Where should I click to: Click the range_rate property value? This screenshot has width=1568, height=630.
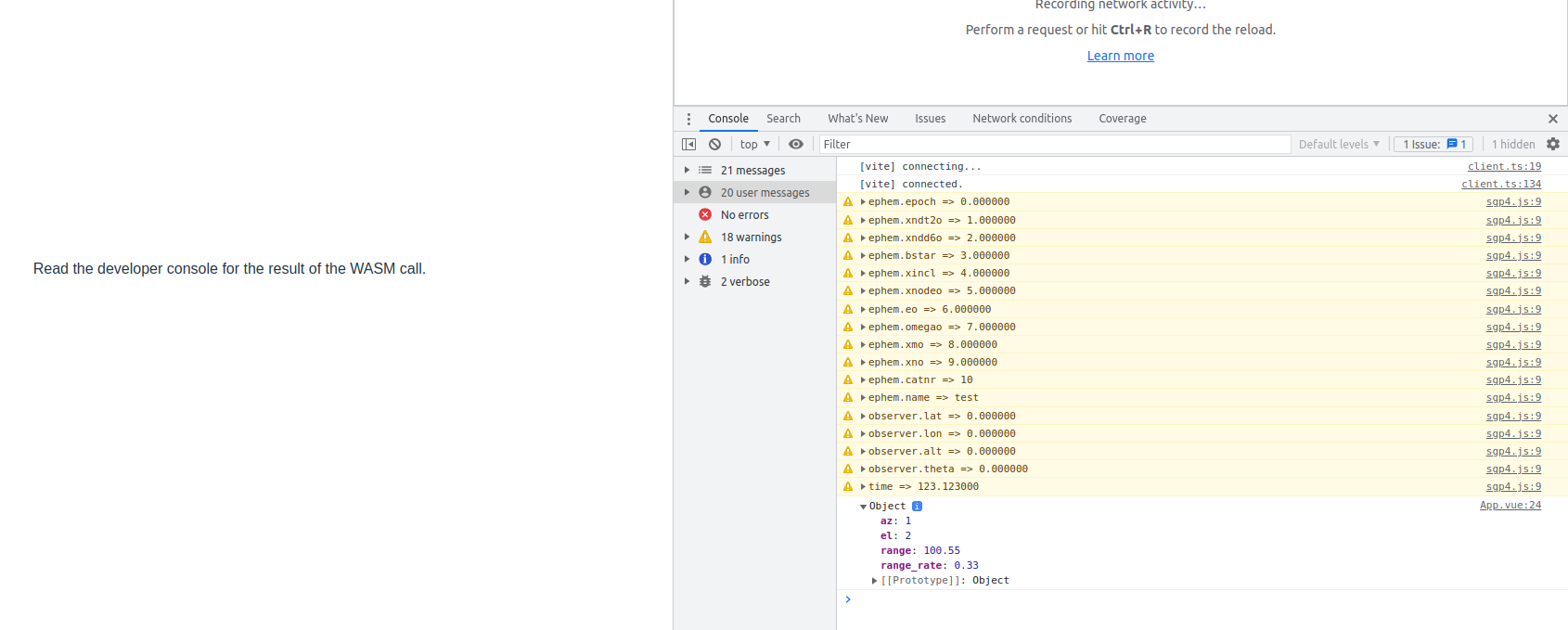tap(967, 566)
